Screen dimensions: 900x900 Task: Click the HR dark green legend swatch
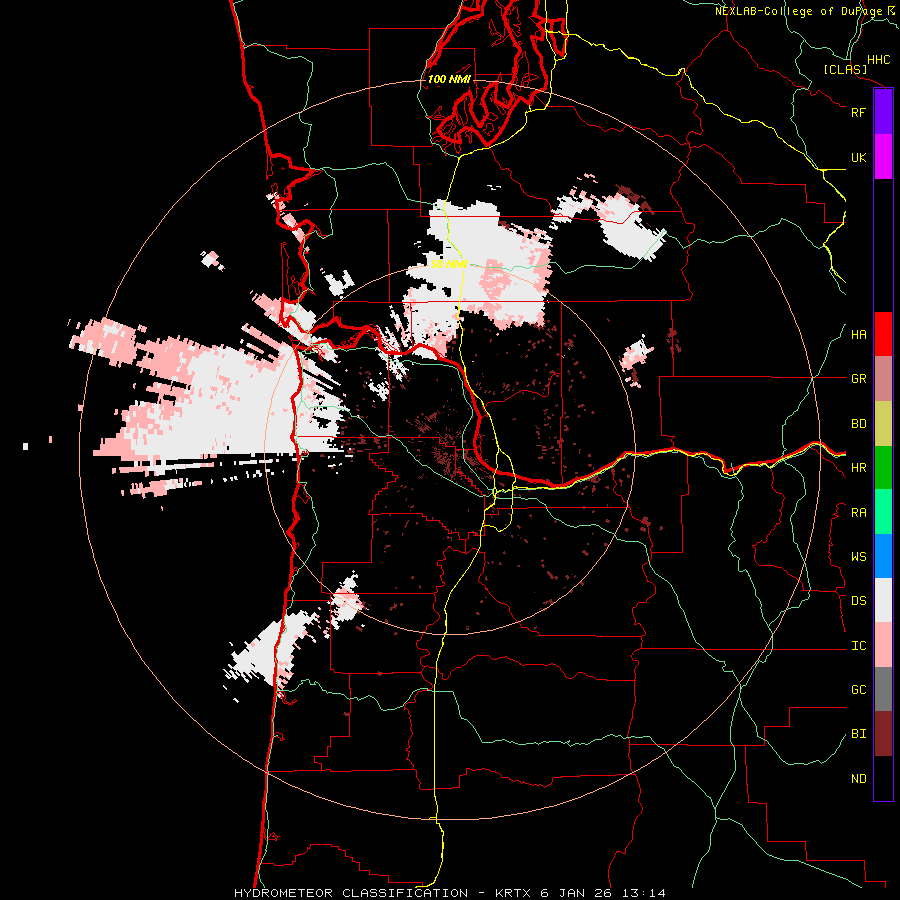(883, 468)
